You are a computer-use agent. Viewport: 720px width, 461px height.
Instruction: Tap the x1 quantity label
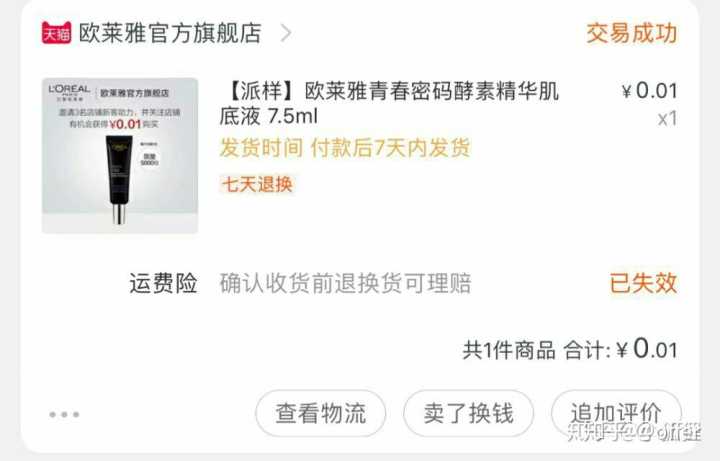pyautogui.click(x=668, y=119)
